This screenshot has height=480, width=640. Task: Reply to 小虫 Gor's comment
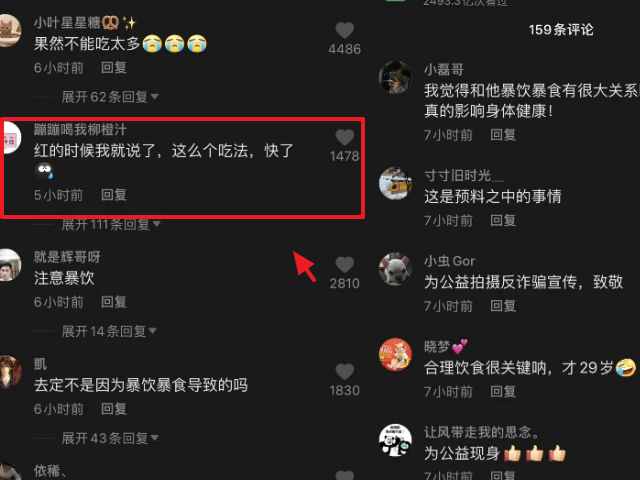pyautogui.click(x=503, y=306)
